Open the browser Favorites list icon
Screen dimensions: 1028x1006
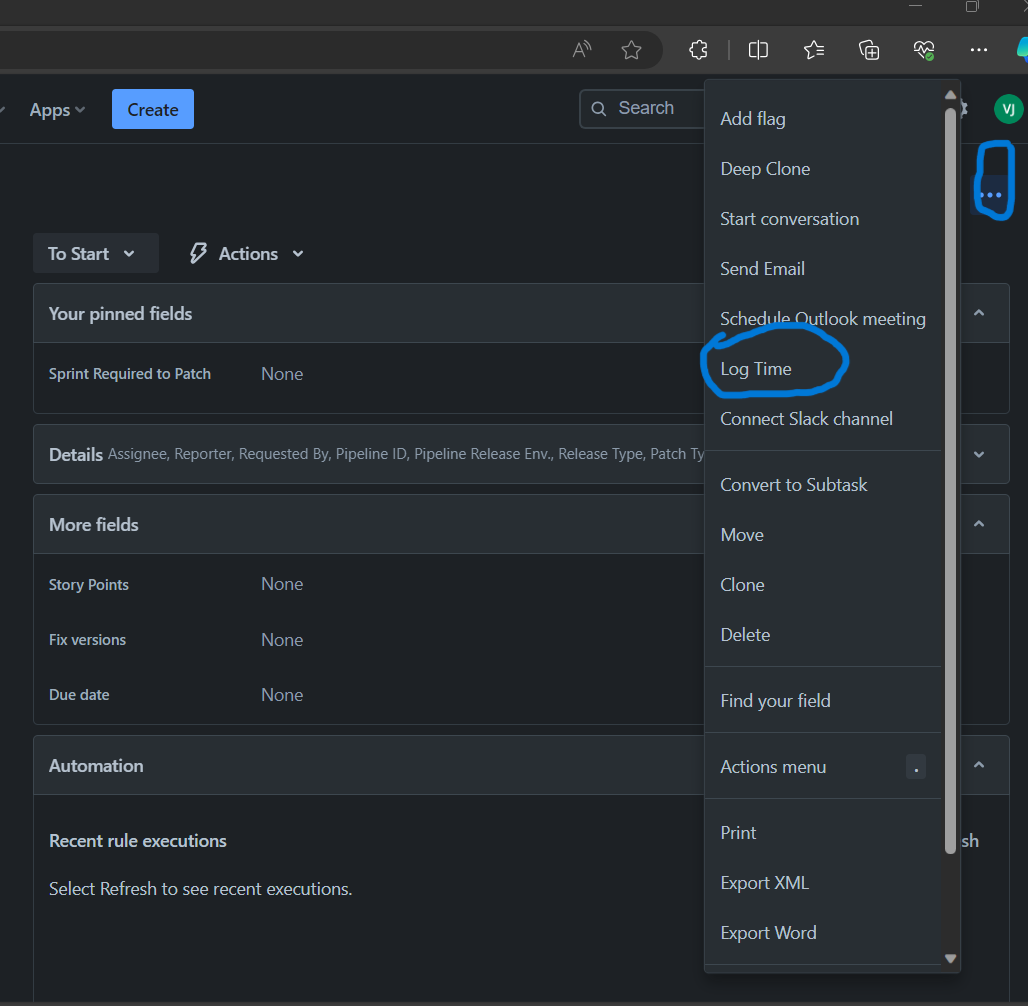coord(814,50)
